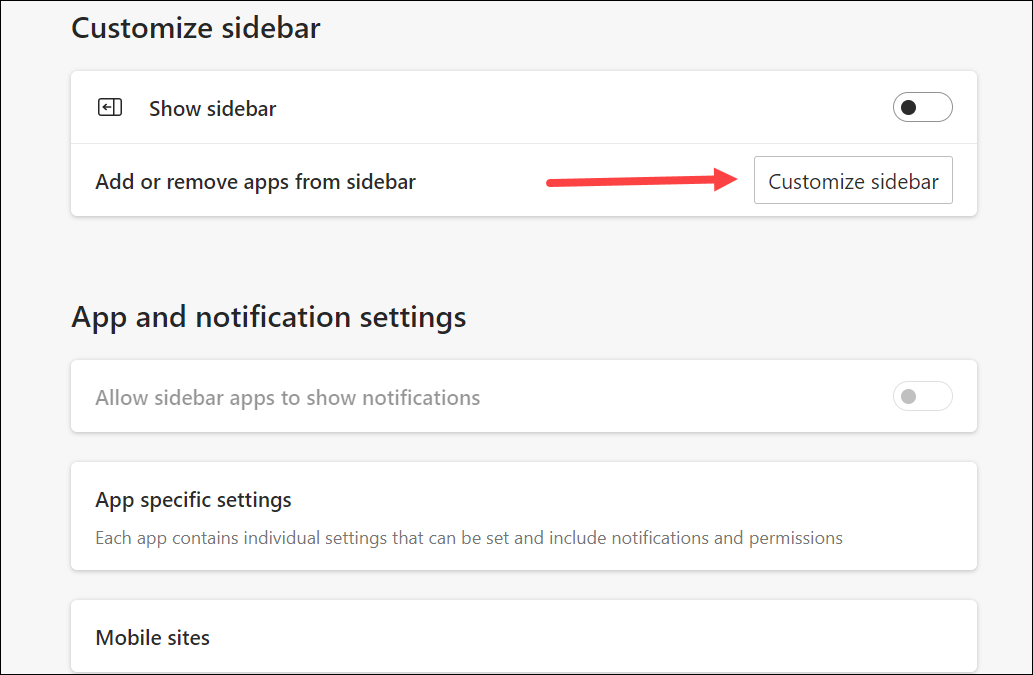The height and width of the screenshot is (675, 1033).
Task: Expand the Mobile sites section
Action: tap(524, 637)
